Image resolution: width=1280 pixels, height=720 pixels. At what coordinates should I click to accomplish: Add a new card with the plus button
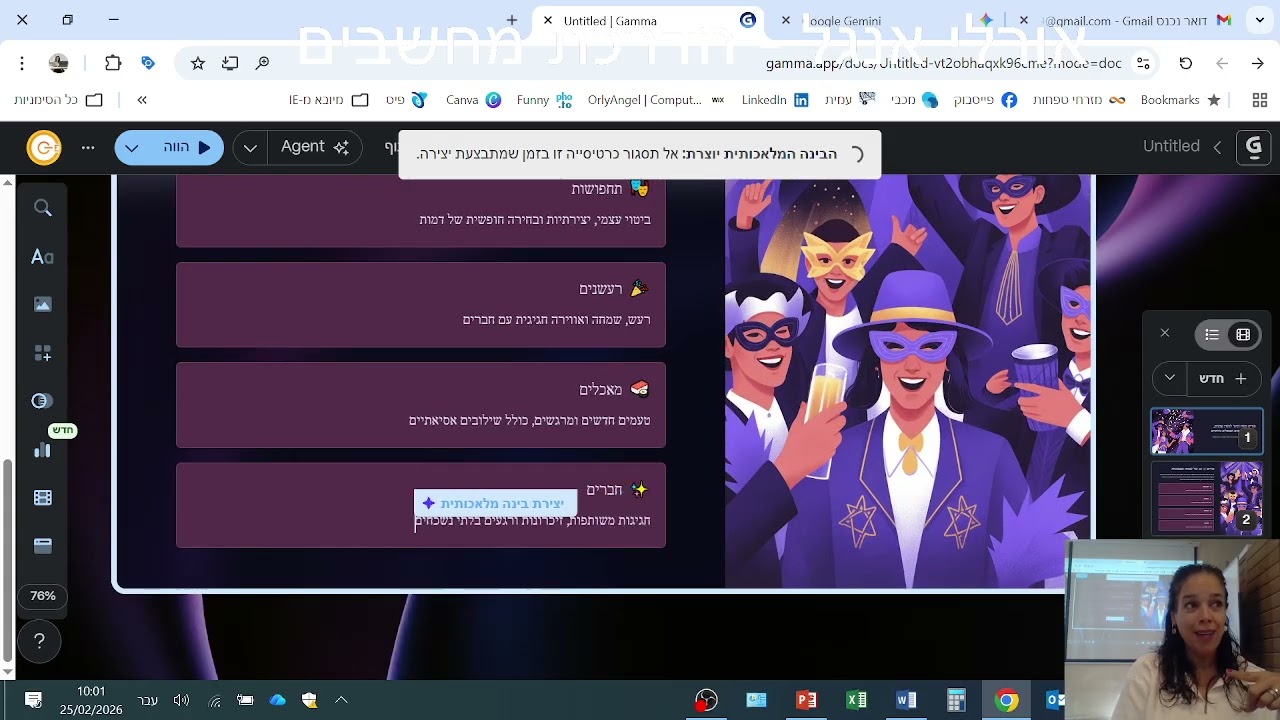pyautogui.click(x=1224, y=379)
